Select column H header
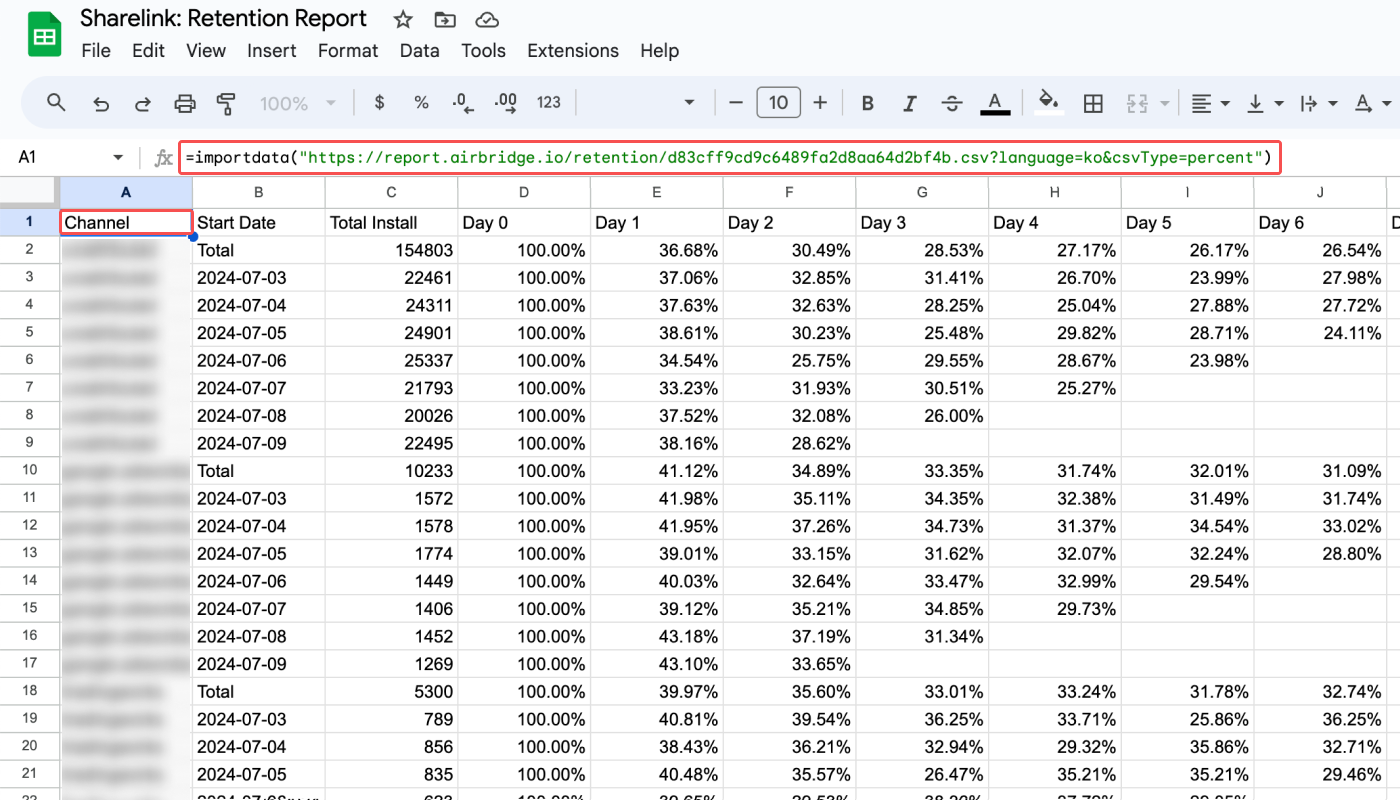This screenshot has width=1400, height=800. click(x=1055, y=192)
